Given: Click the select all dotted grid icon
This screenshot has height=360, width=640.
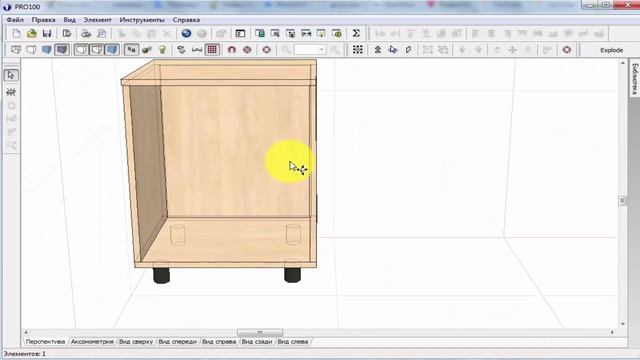Looking at the screenshot, I should [x=358, y=50].
